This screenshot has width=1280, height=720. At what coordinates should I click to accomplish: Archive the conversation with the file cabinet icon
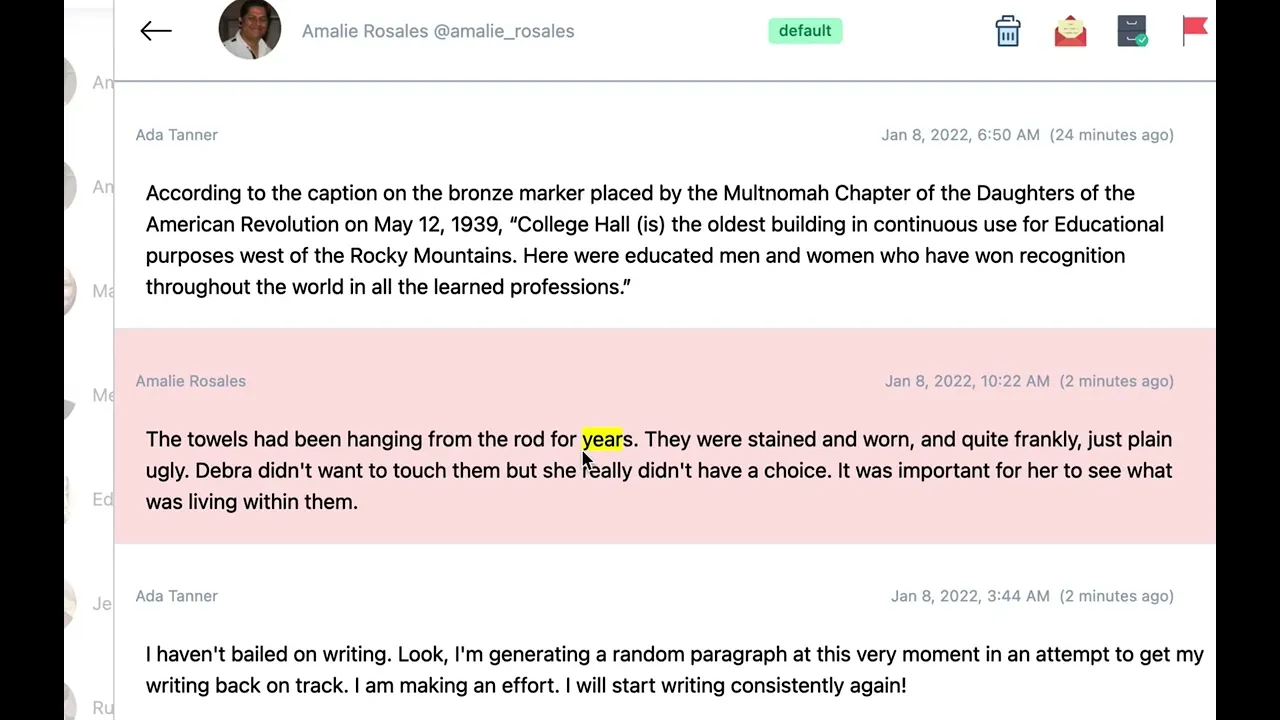pos(1132,31)
